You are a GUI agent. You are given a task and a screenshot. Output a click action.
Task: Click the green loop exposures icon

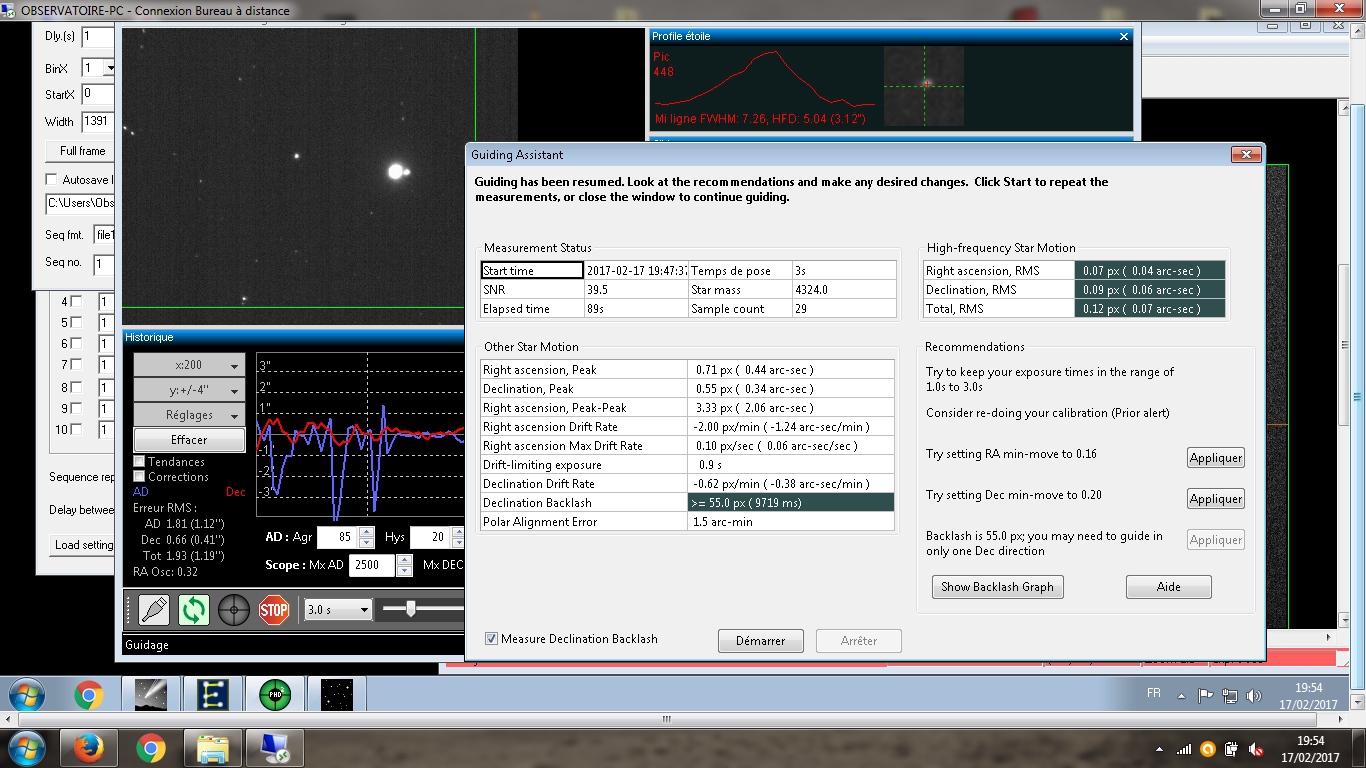(194, 609)
